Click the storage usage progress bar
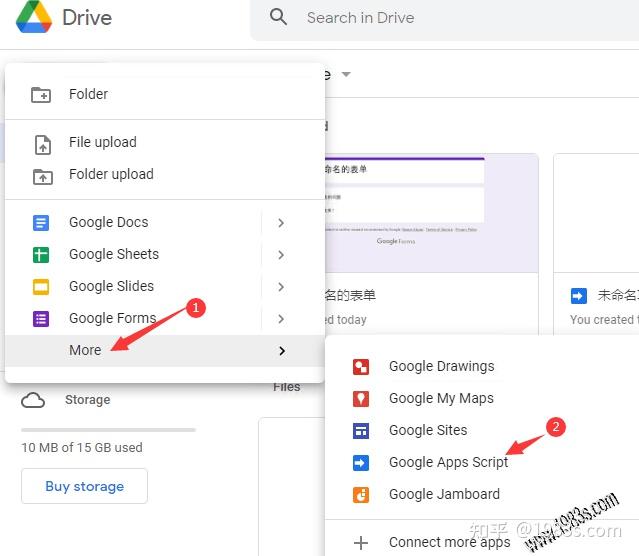 click(108, 430)
